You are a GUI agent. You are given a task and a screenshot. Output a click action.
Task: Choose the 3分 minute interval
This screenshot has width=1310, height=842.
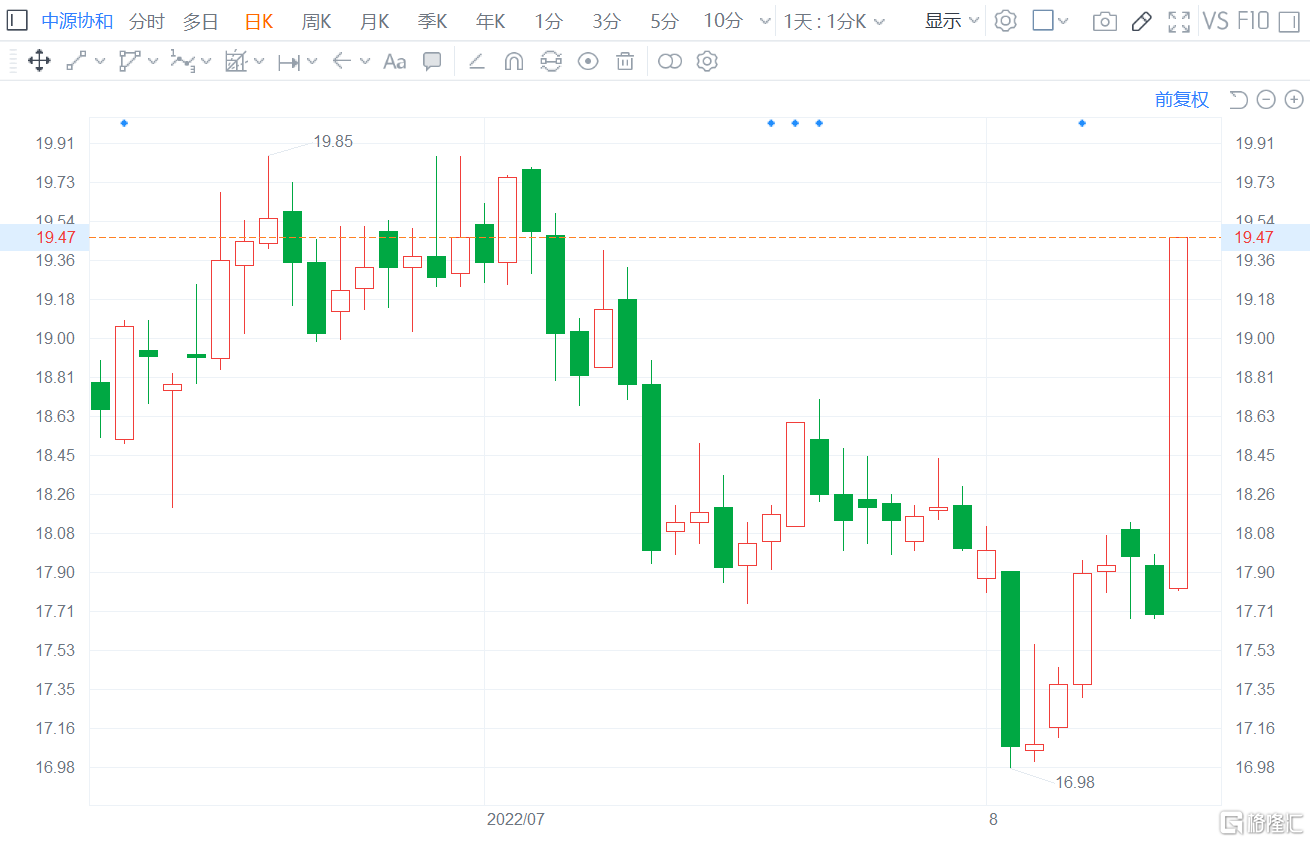click(x=606, y=21)
